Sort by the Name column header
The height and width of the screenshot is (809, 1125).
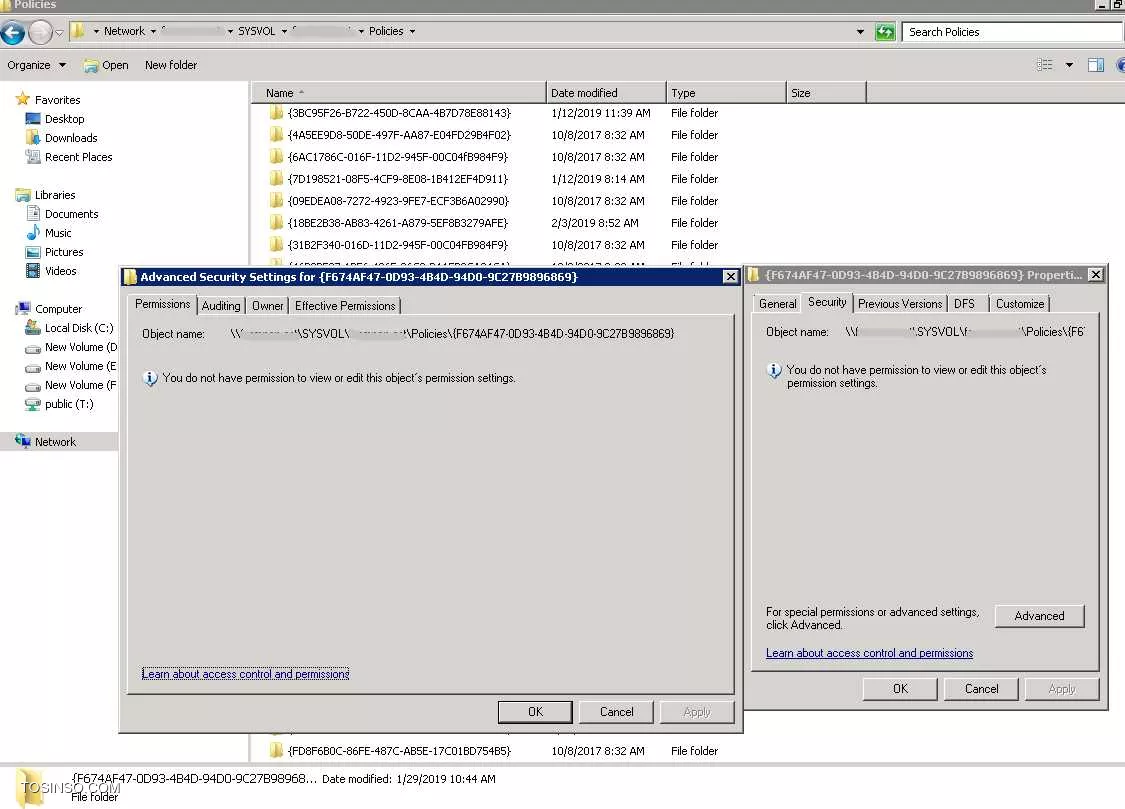(x=399, y=93)
